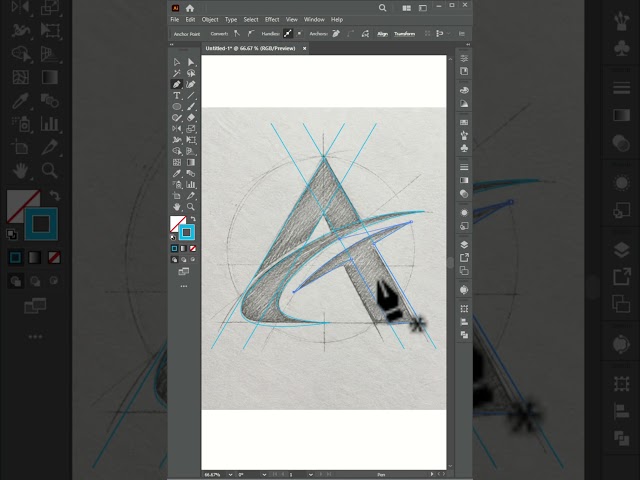Select the Blend tool
Image resolution: width=640 pixels, height=480 pixels.
(x=191, y=173)
